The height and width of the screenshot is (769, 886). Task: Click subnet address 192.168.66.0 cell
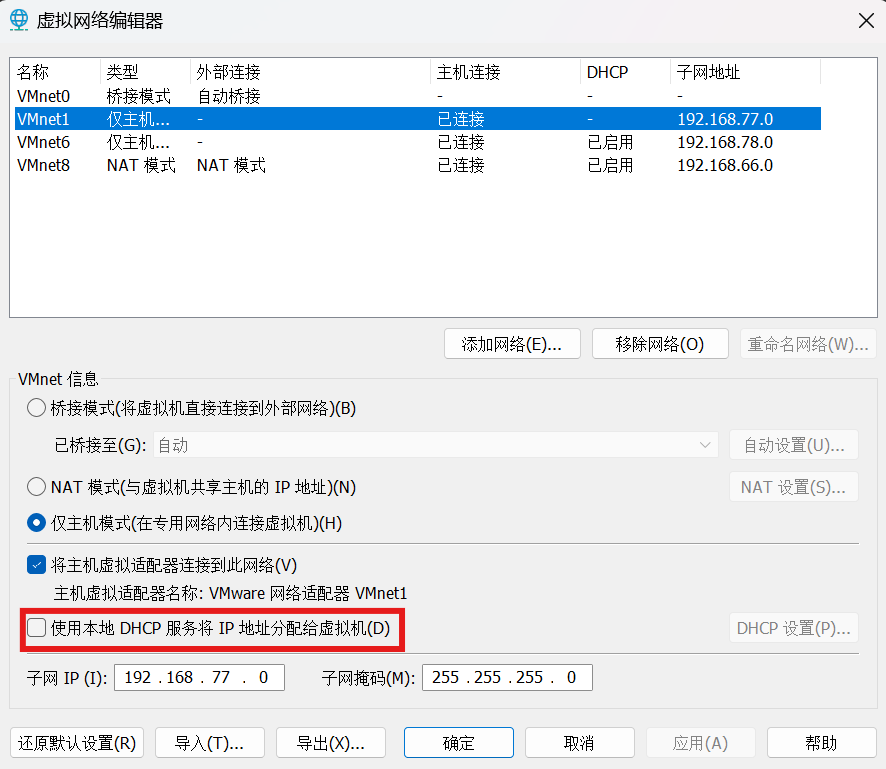point(725,166)
